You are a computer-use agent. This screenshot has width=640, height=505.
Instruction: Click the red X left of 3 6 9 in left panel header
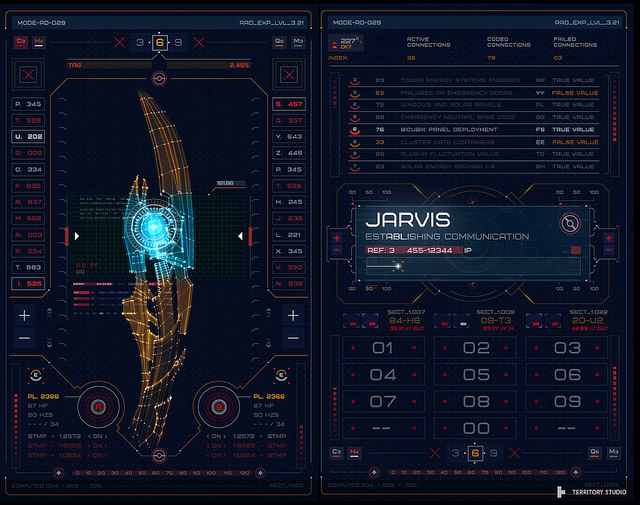click(120, 42)
